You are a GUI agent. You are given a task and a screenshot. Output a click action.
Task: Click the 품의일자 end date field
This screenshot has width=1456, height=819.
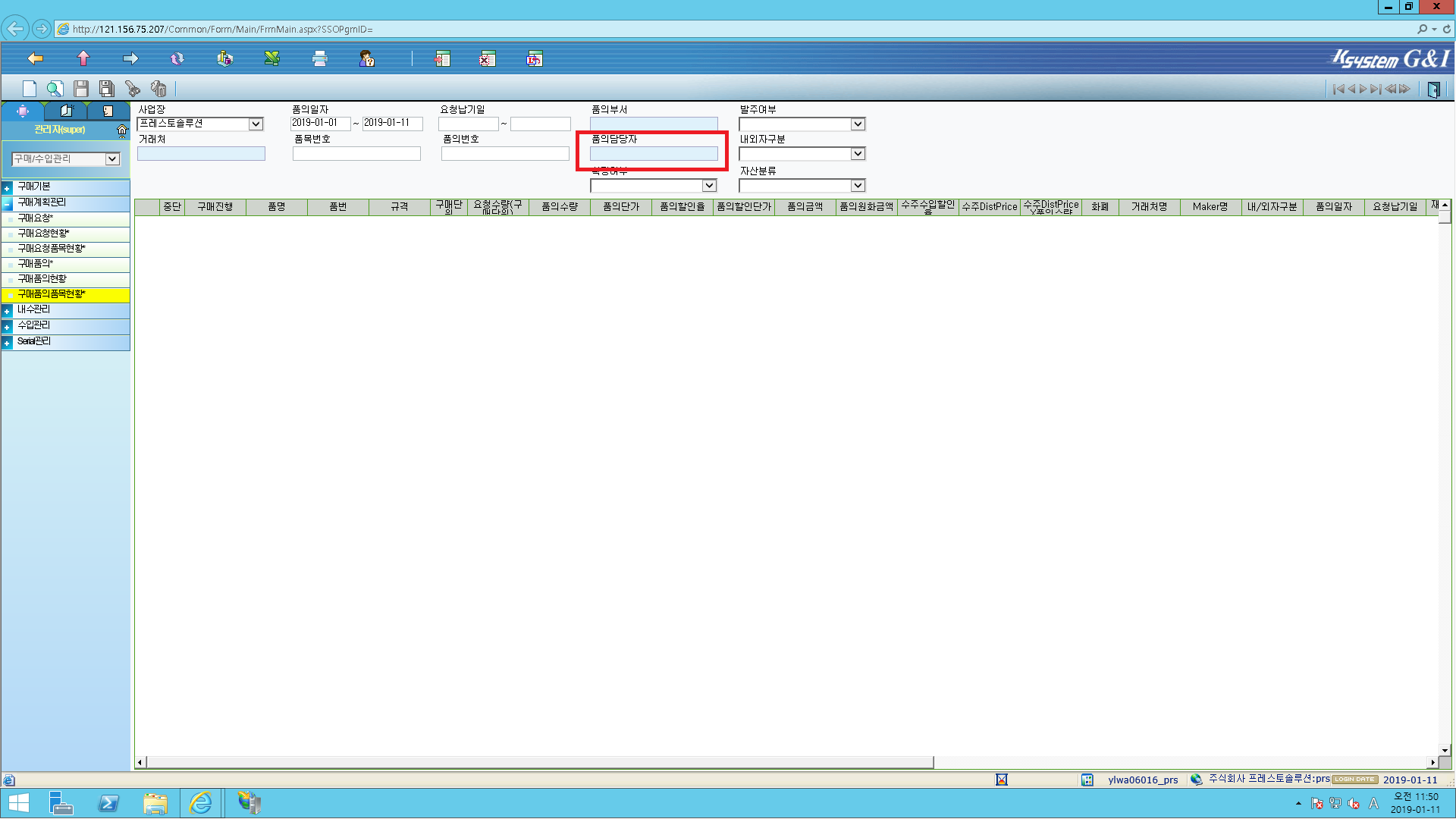tap(392, 123)
